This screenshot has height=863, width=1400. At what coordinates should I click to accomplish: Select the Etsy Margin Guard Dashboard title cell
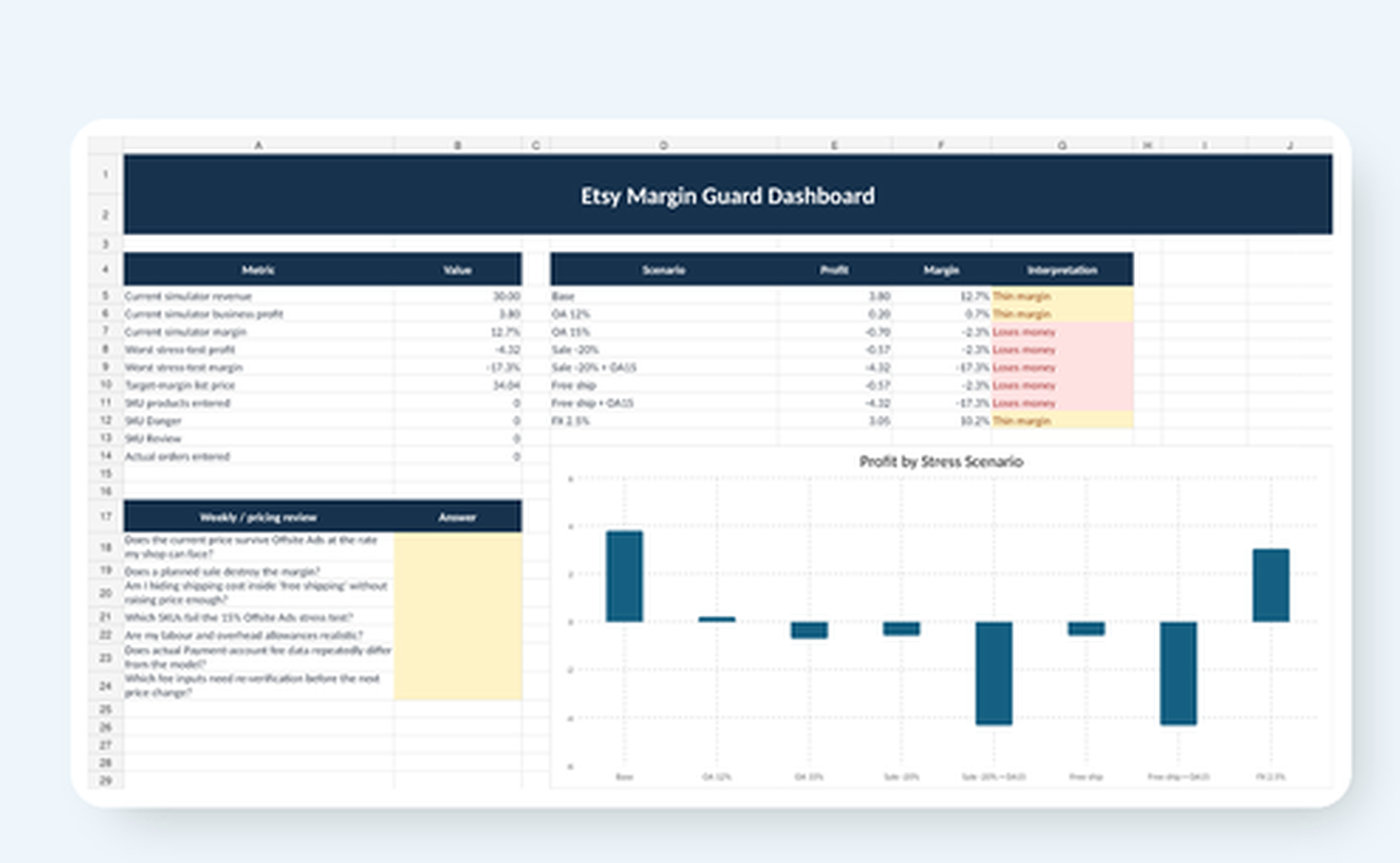coord(728,195)
